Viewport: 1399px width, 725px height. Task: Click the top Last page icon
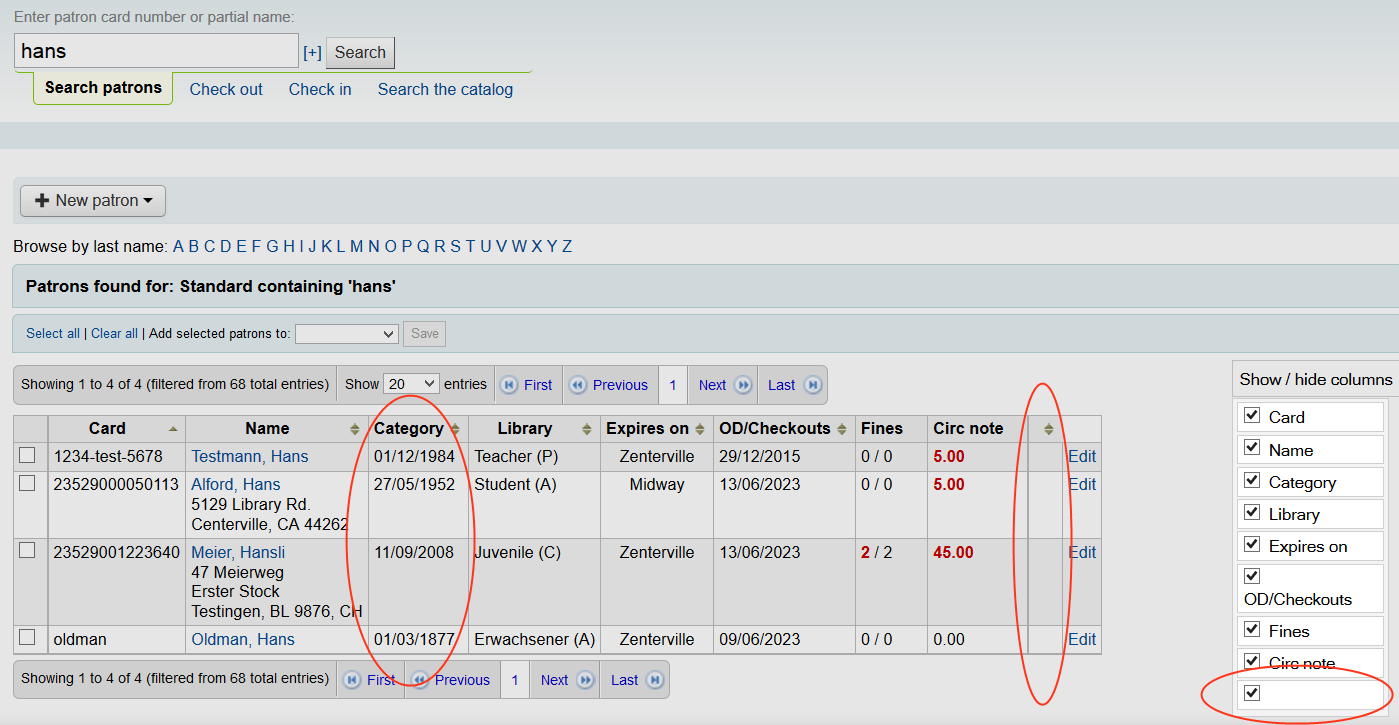point(812,385)
